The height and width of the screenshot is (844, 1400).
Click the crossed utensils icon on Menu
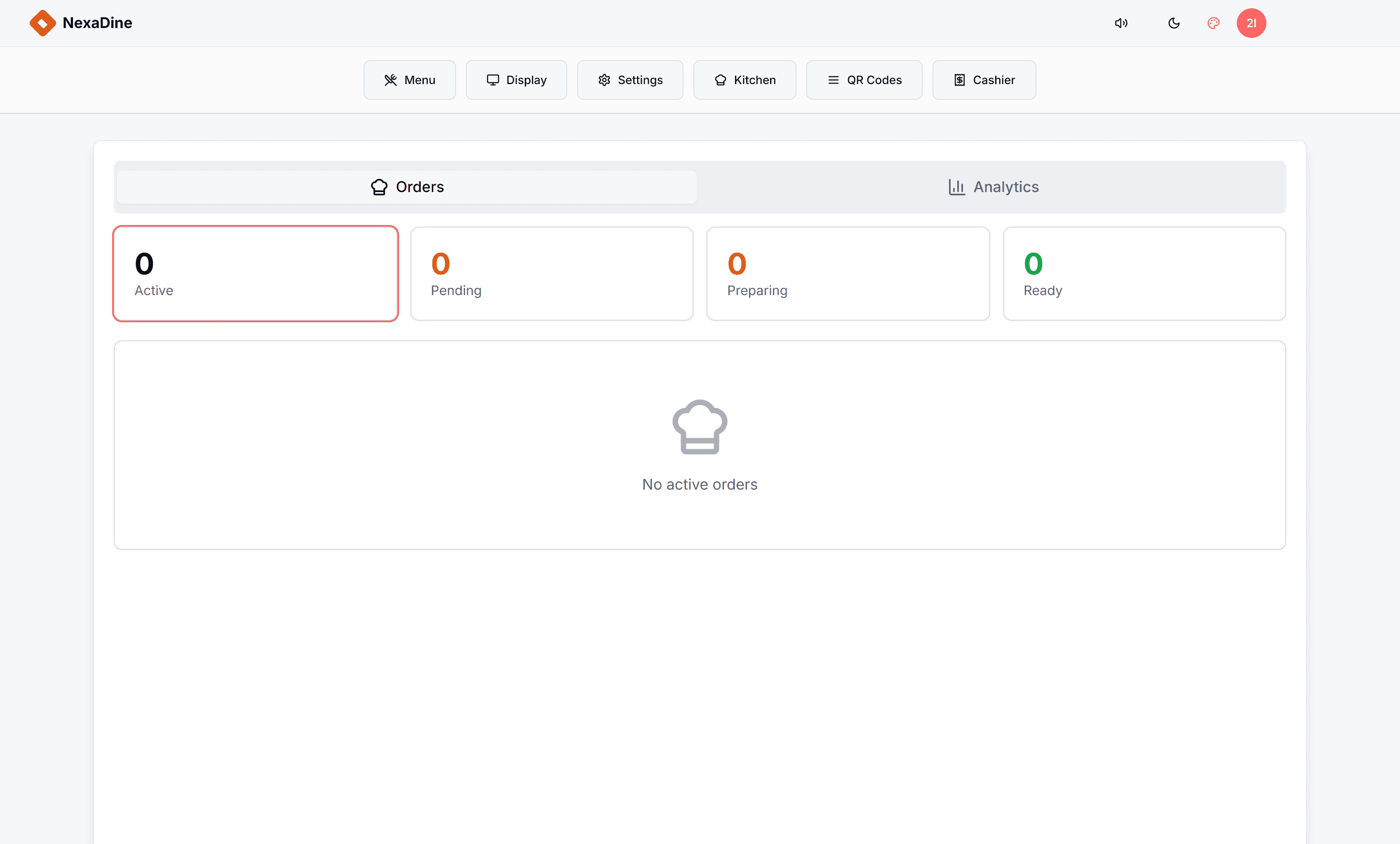390,80
